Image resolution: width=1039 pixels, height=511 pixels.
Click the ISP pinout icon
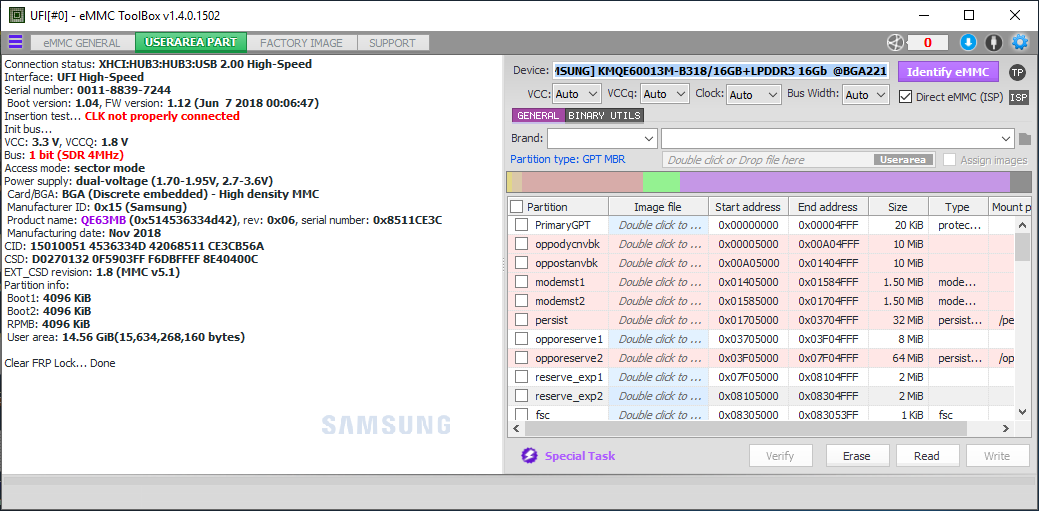pyautogui.click(x=1018, y=97)
